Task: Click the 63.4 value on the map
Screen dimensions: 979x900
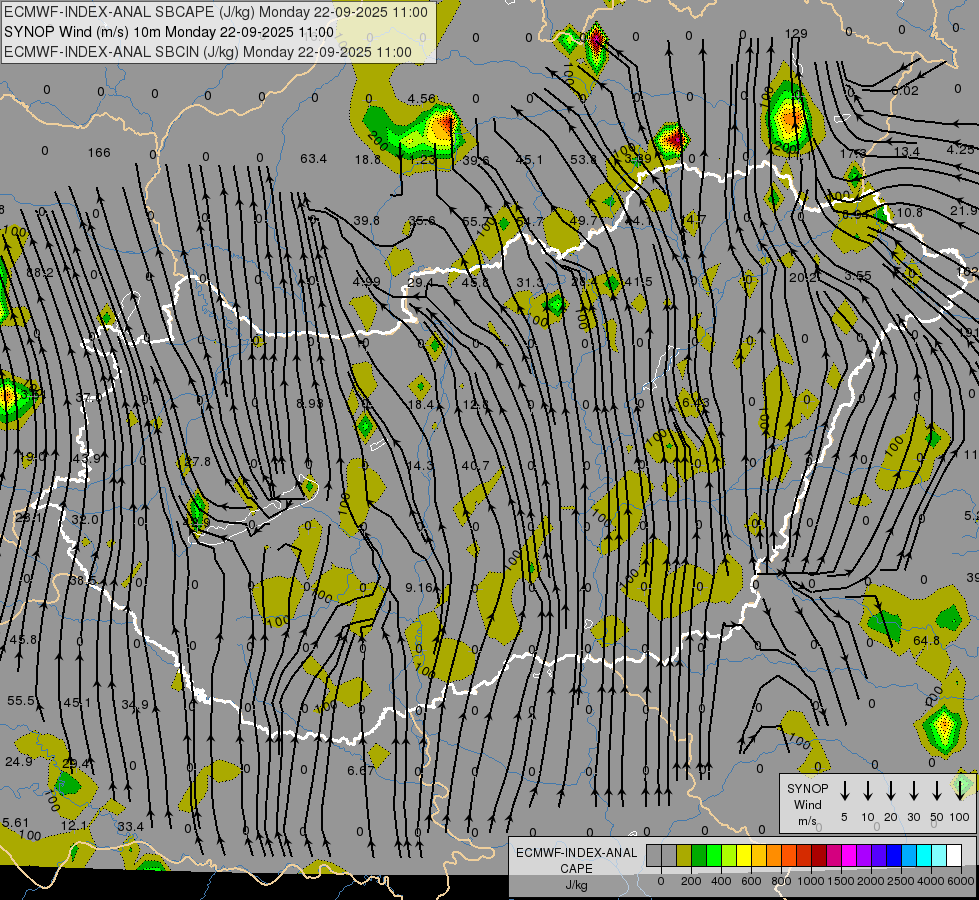Action: [x=313, y=159]
